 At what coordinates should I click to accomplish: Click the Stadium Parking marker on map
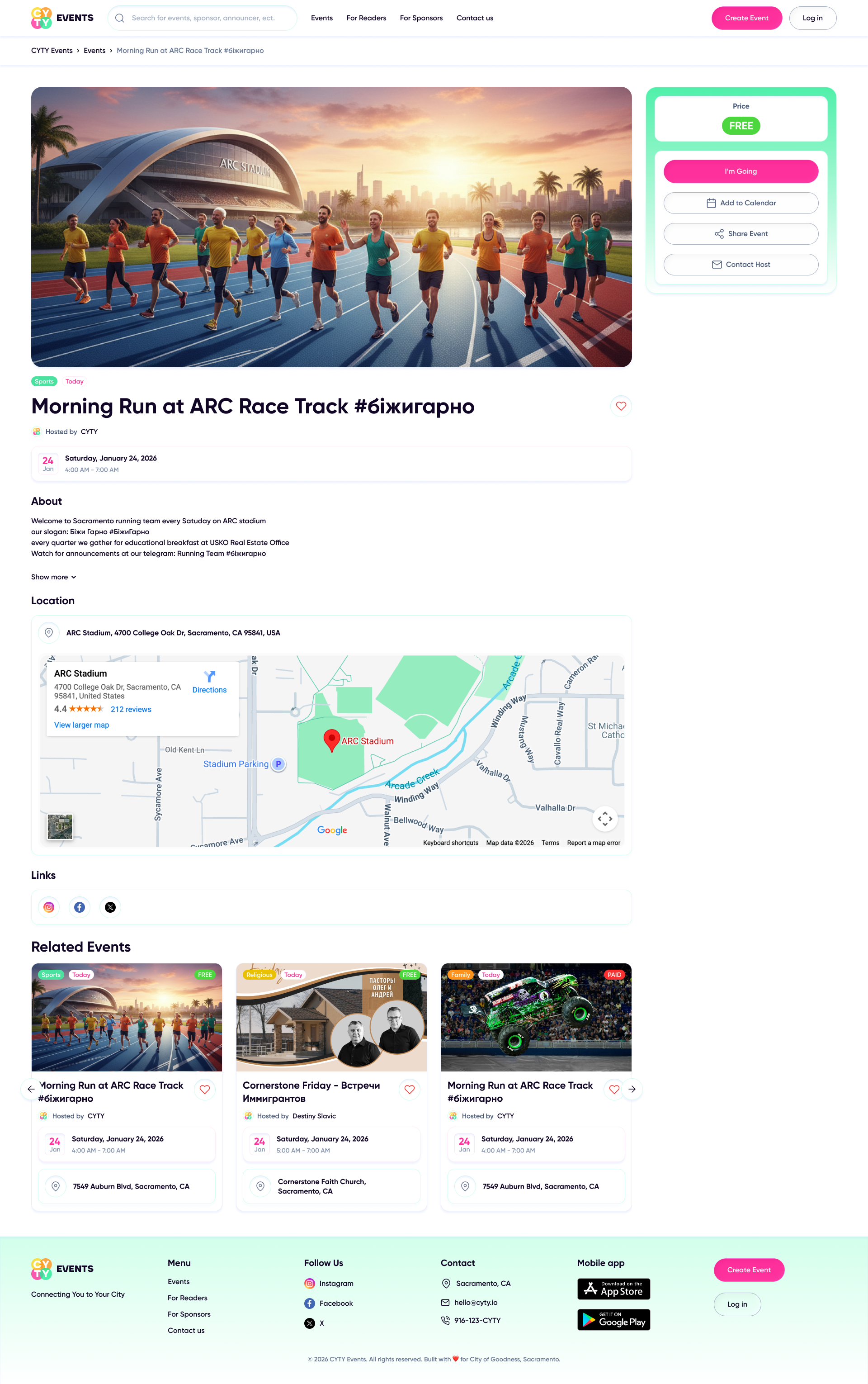(x=278, y=764)
